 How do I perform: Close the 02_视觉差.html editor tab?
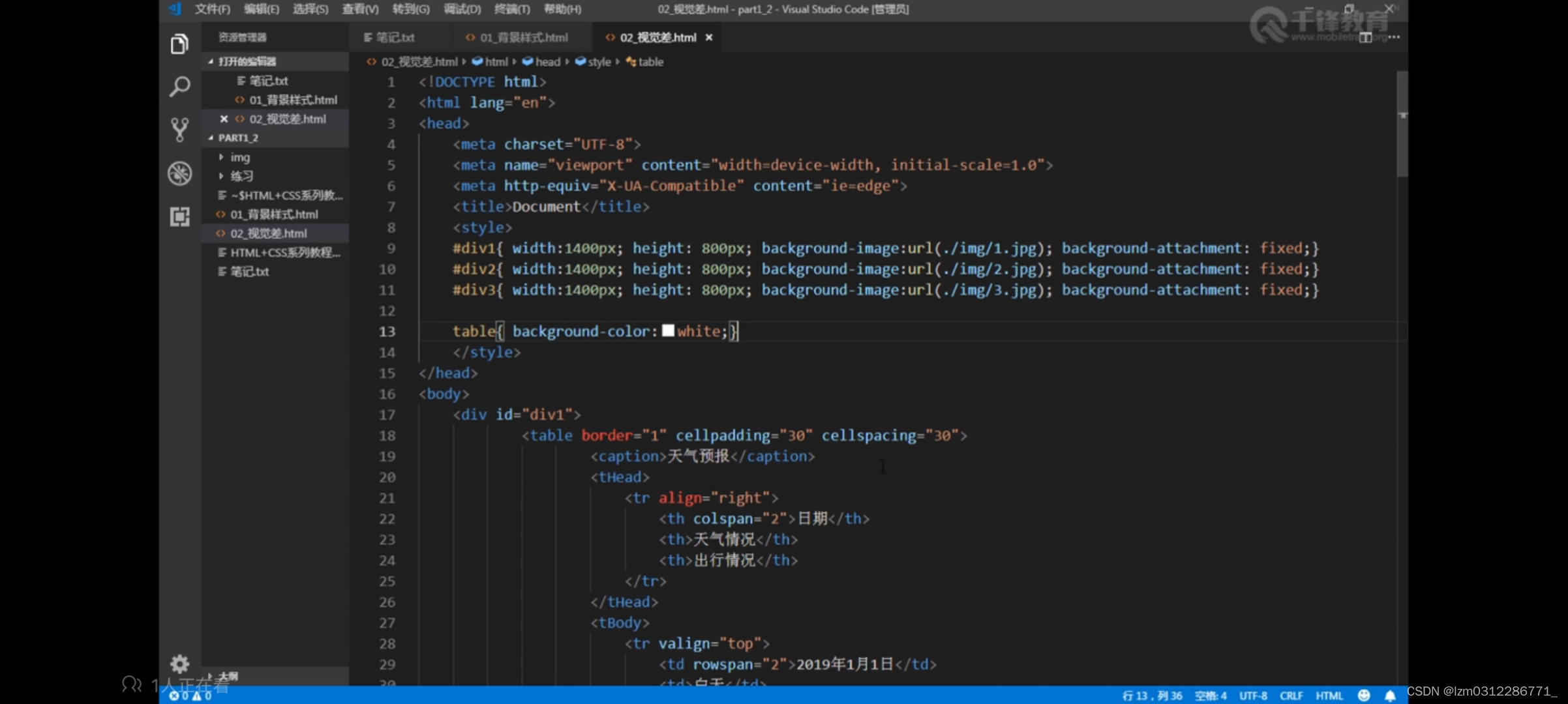coord(709,37)
